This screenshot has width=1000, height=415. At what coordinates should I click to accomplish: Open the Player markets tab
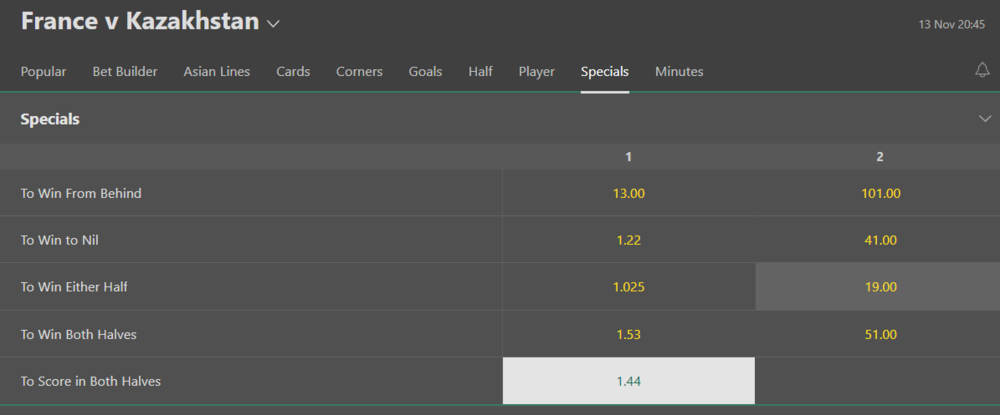click(536, 72)
